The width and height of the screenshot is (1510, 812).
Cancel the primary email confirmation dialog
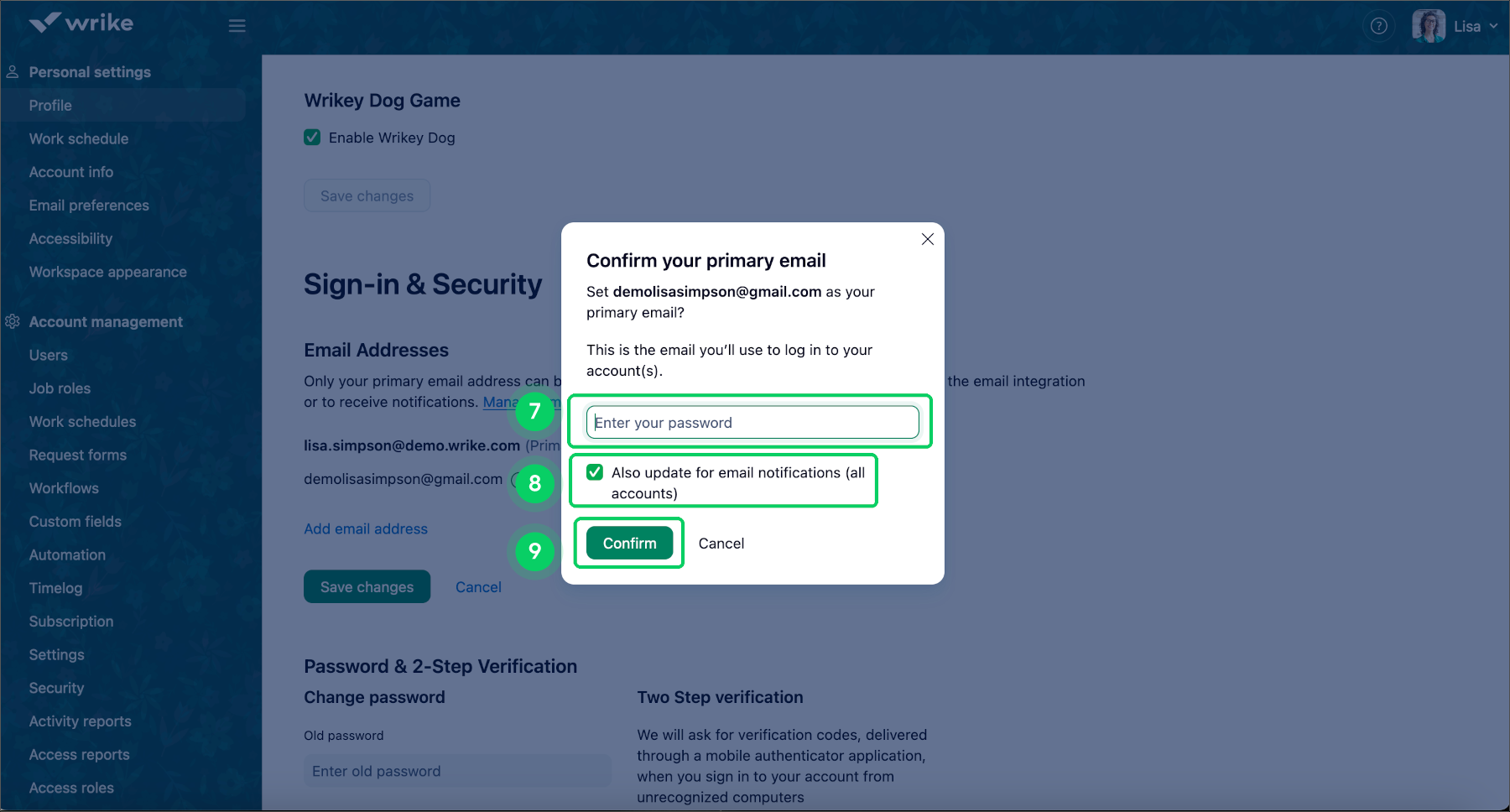tap(721, 544)
